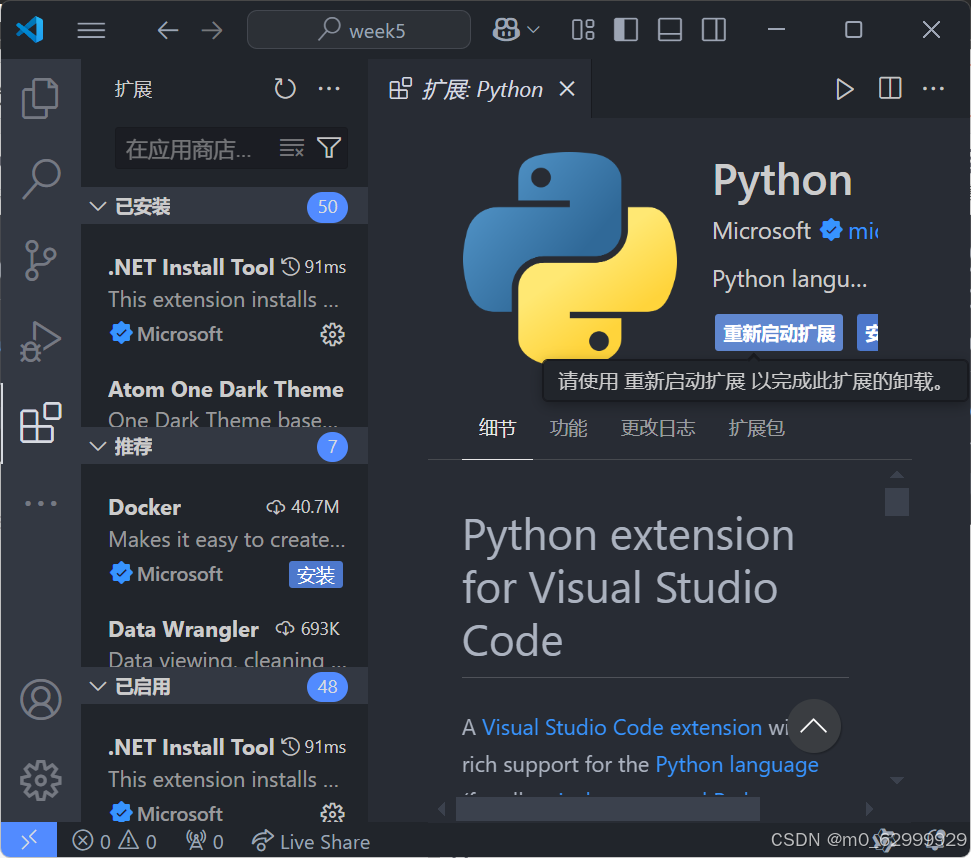
Task: Click the 重新启动扩展 button
Action: [778, 333]
